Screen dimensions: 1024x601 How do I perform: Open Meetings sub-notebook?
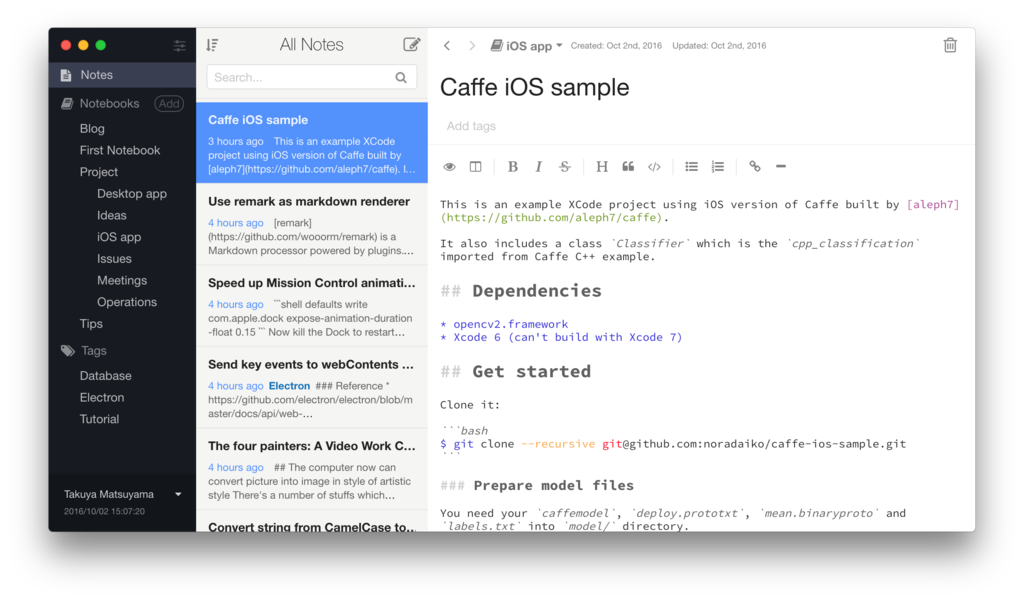click(x=122, y=280)
